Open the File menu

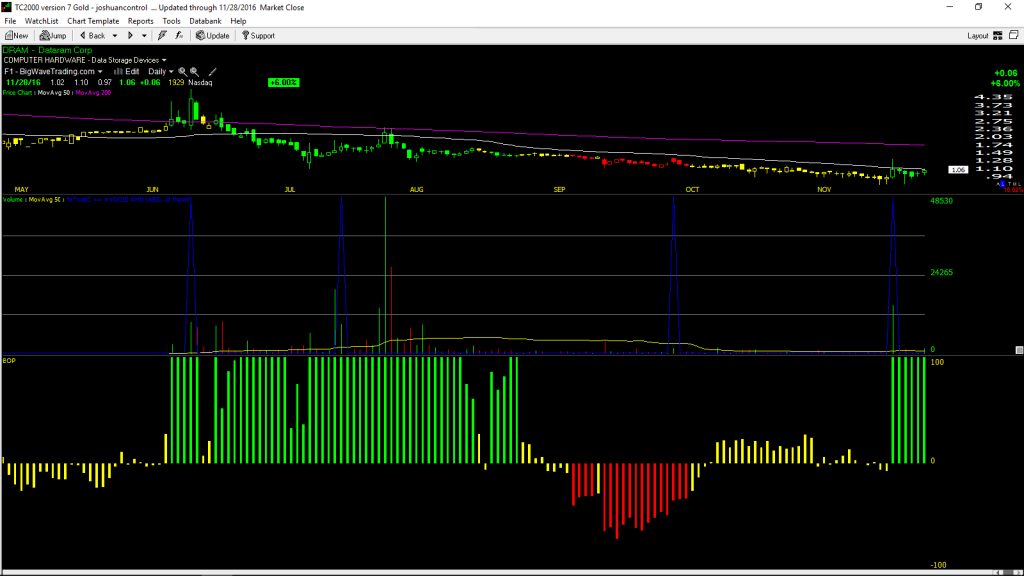pos(10,21)
